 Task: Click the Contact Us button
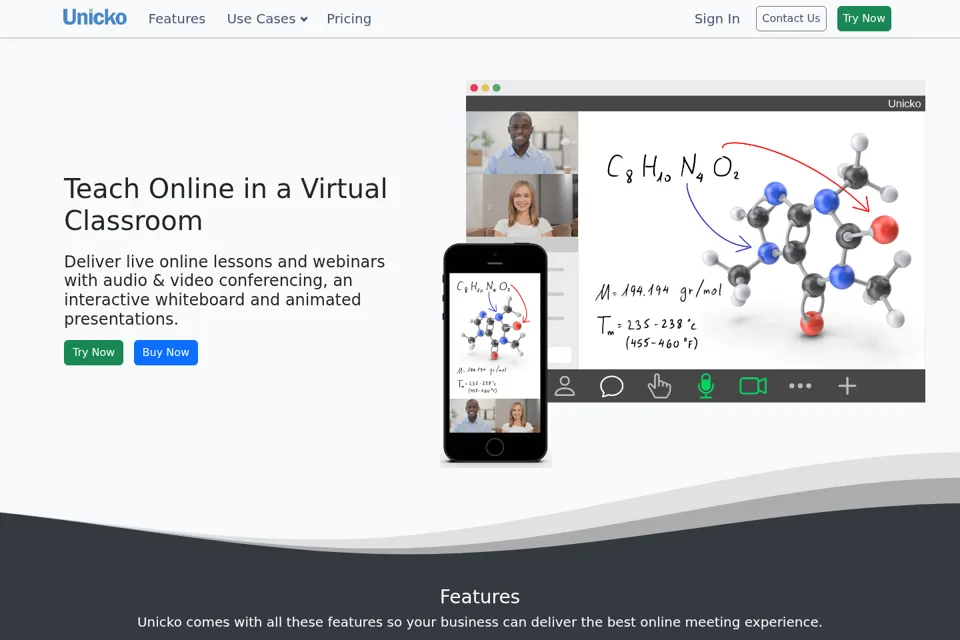click(x=791, y=18)
